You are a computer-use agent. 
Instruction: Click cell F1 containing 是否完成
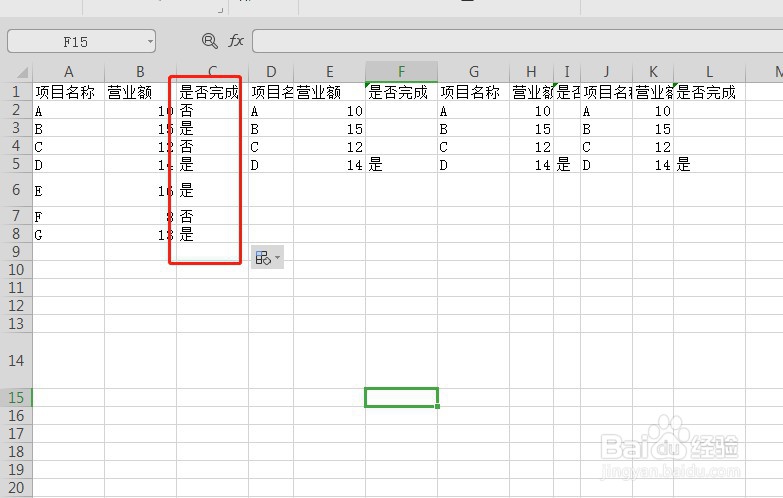pos(401,92)
